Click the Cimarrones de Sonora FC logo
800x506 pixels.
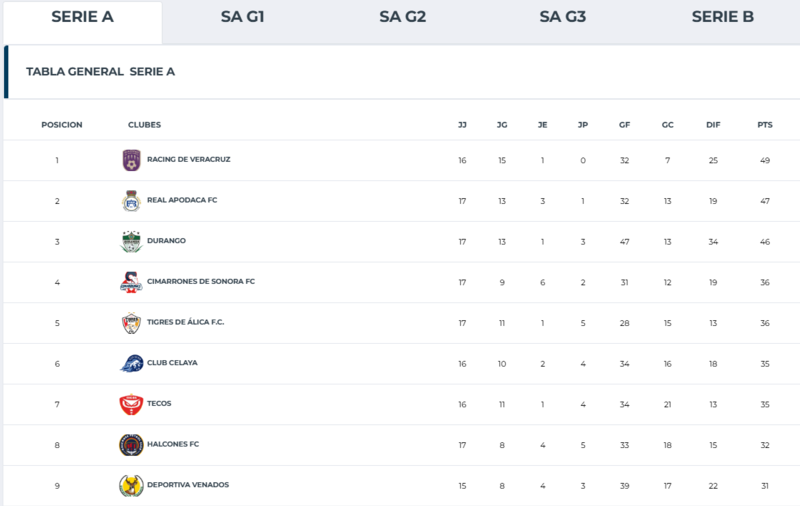tap(131, 282)
